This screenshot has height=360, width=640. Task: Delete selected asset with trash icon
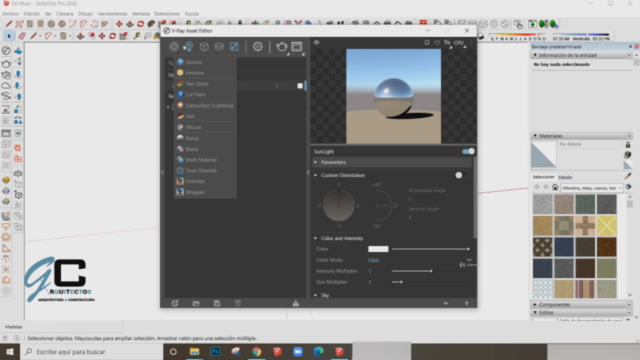tap(238, 303)
